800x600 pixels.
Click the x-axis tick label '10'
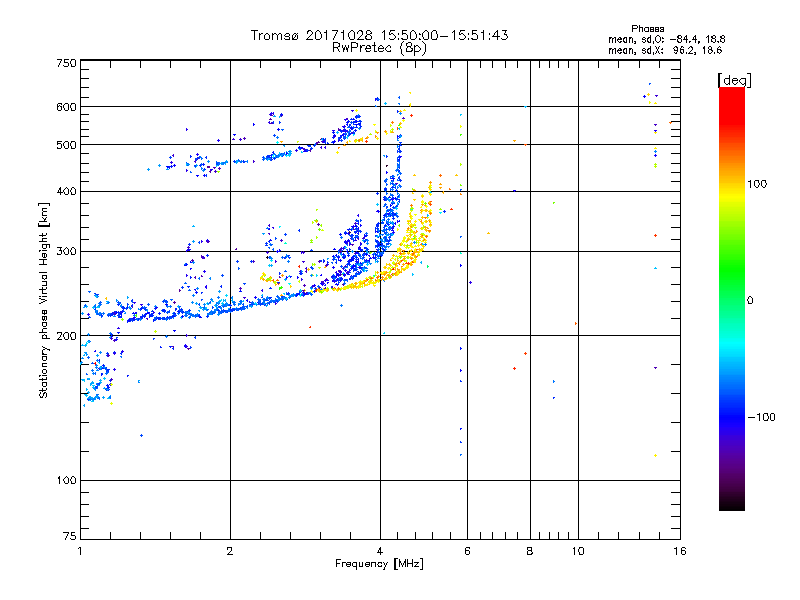coord(578,551)
